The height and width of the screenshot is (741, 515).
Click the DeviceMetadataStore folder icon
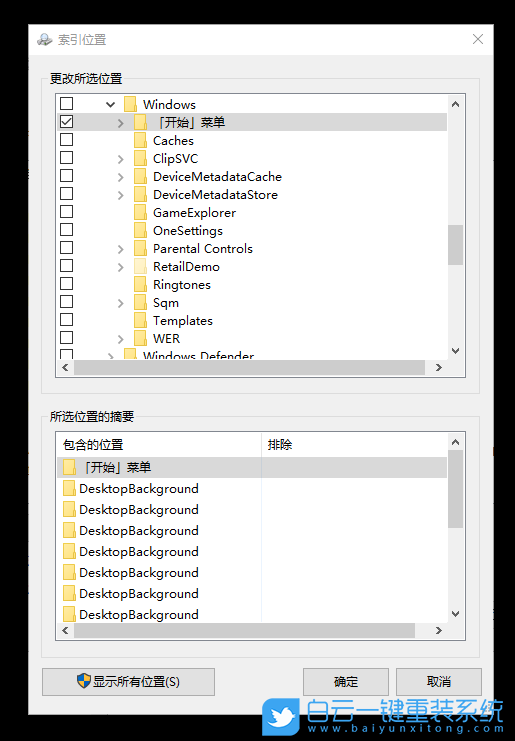point(140,194)
